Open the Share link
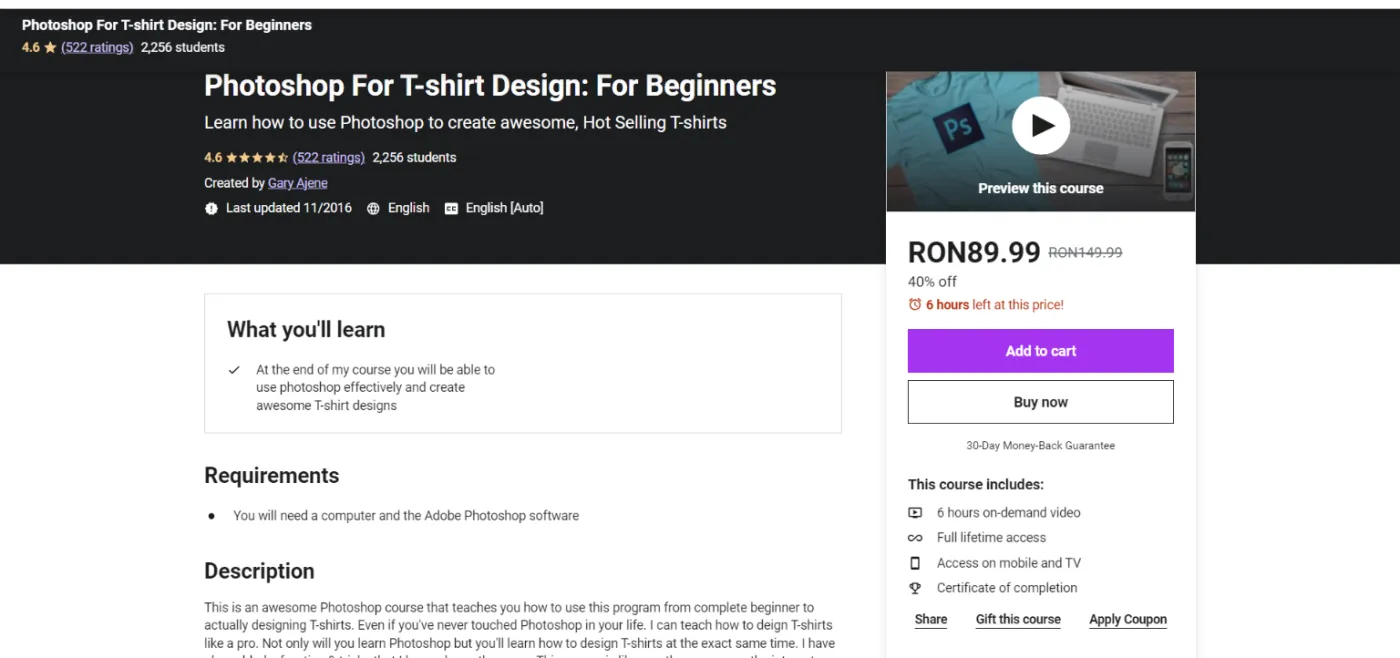The image size is (1400, 658). pyautogui.click(x=930, y=619)
